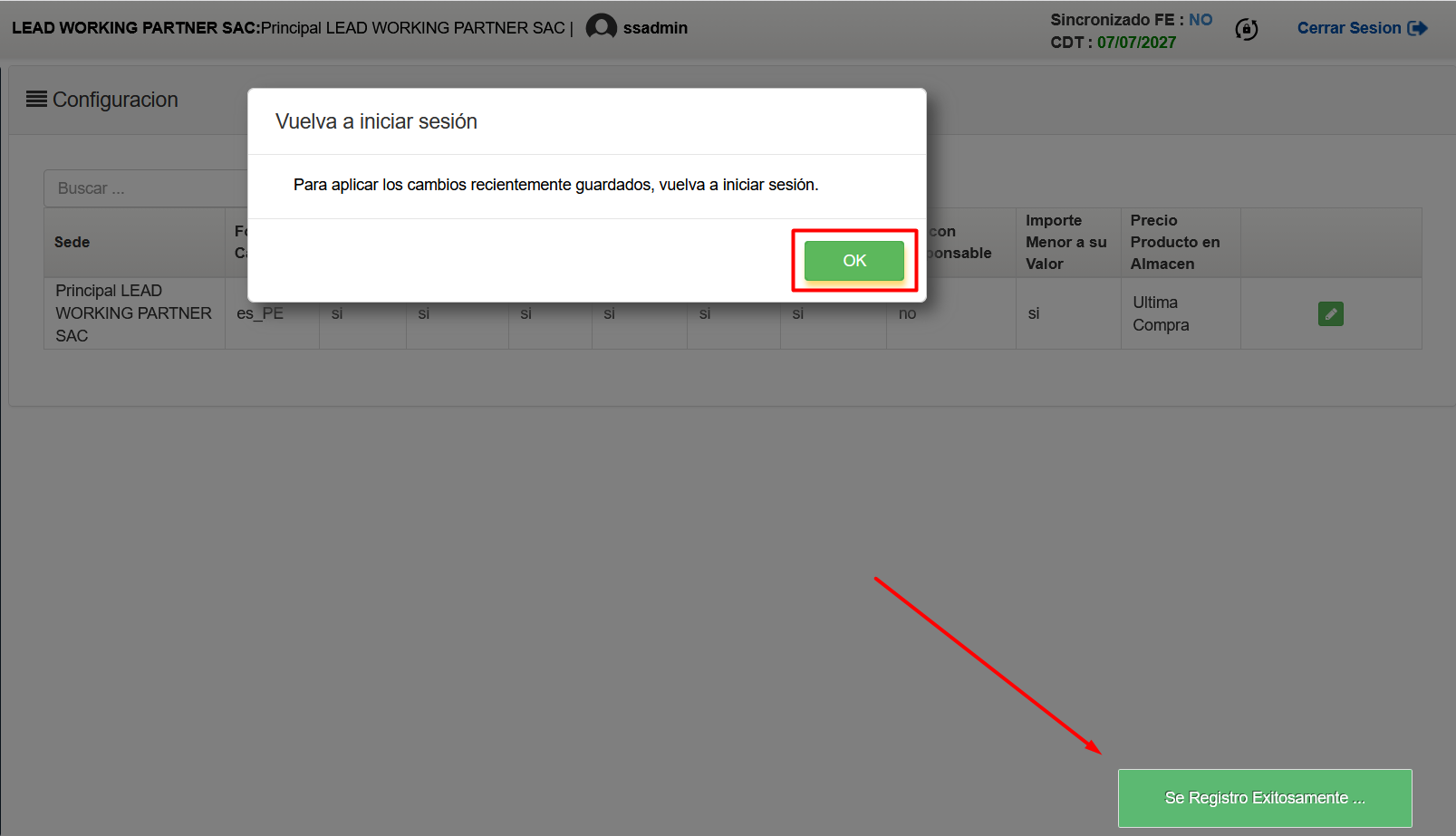Click the 'Vuelva a iniciar sesión' dialog title

click(x=376, y=121)
